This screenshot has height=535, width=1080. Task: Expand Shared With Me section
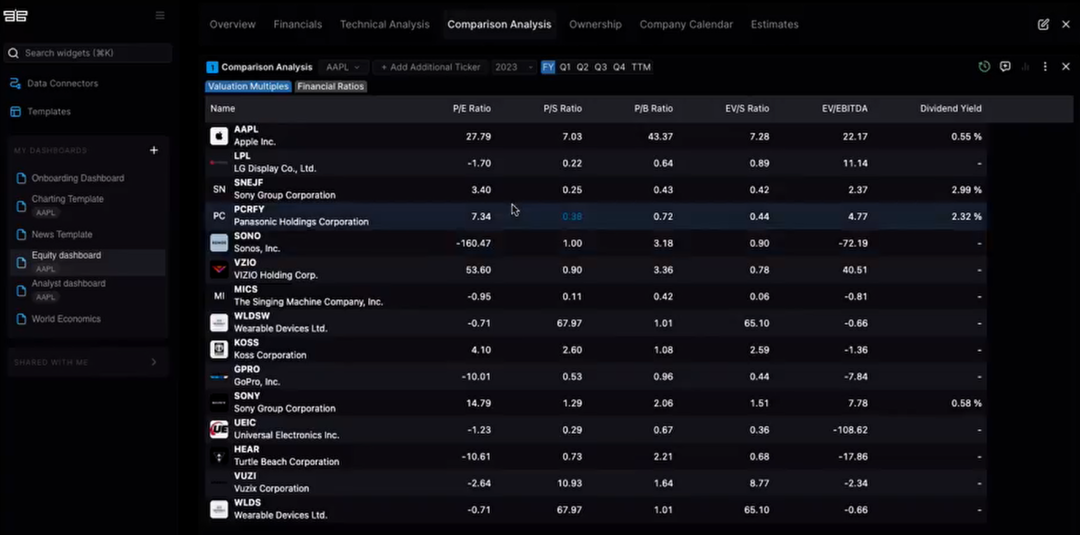(154, 362)
